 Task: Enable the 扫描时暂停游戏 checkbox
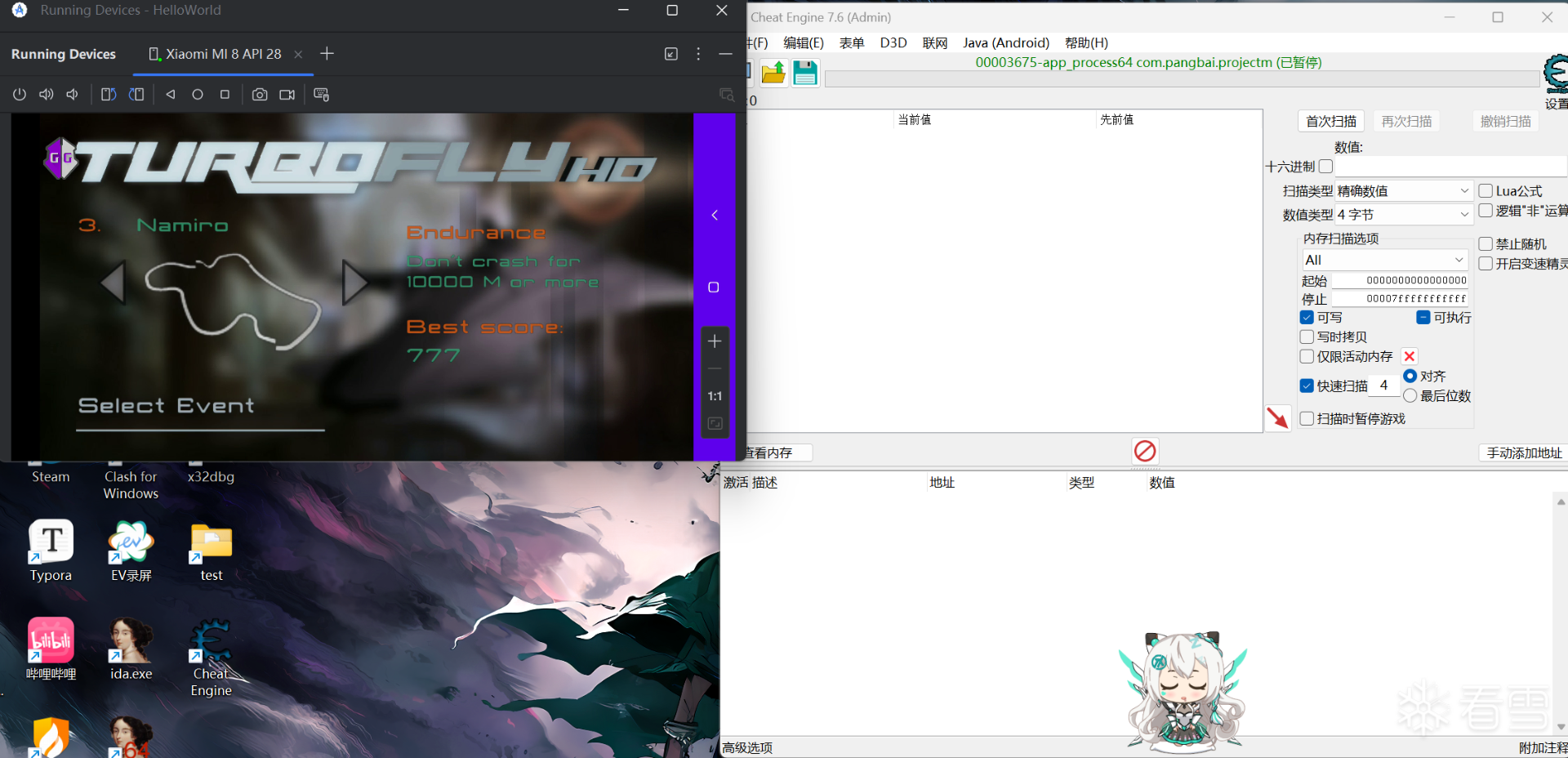[x=1307, y=419]
